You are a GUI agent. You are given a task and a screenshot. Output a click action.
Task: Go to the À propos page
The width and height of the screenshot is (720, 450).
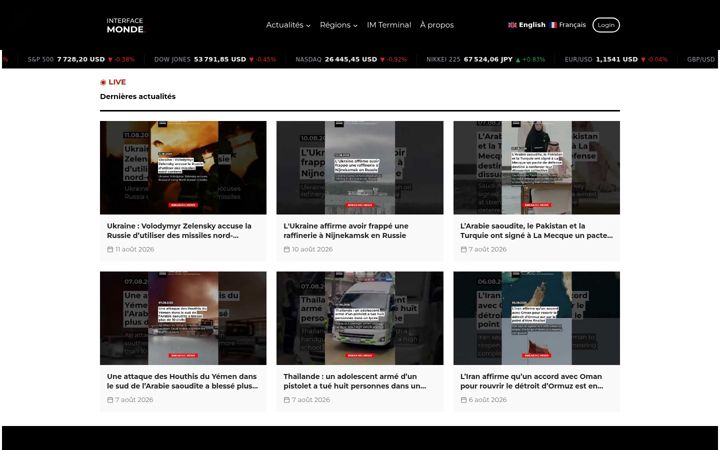point(437,25)
